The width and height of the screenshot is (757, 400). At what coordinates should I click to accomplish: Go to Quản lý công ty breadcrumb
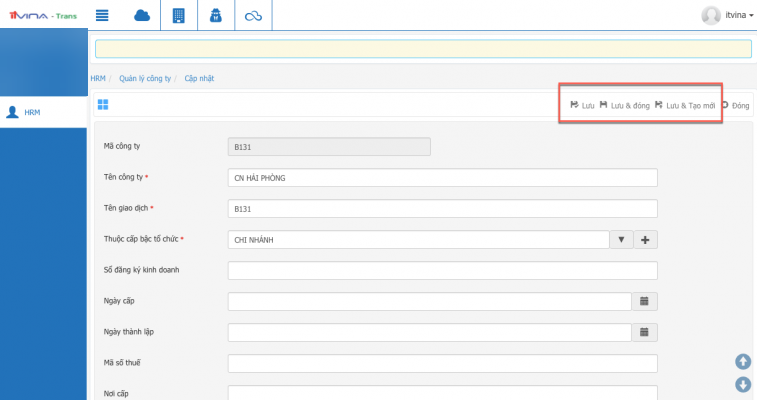point(146,78)
